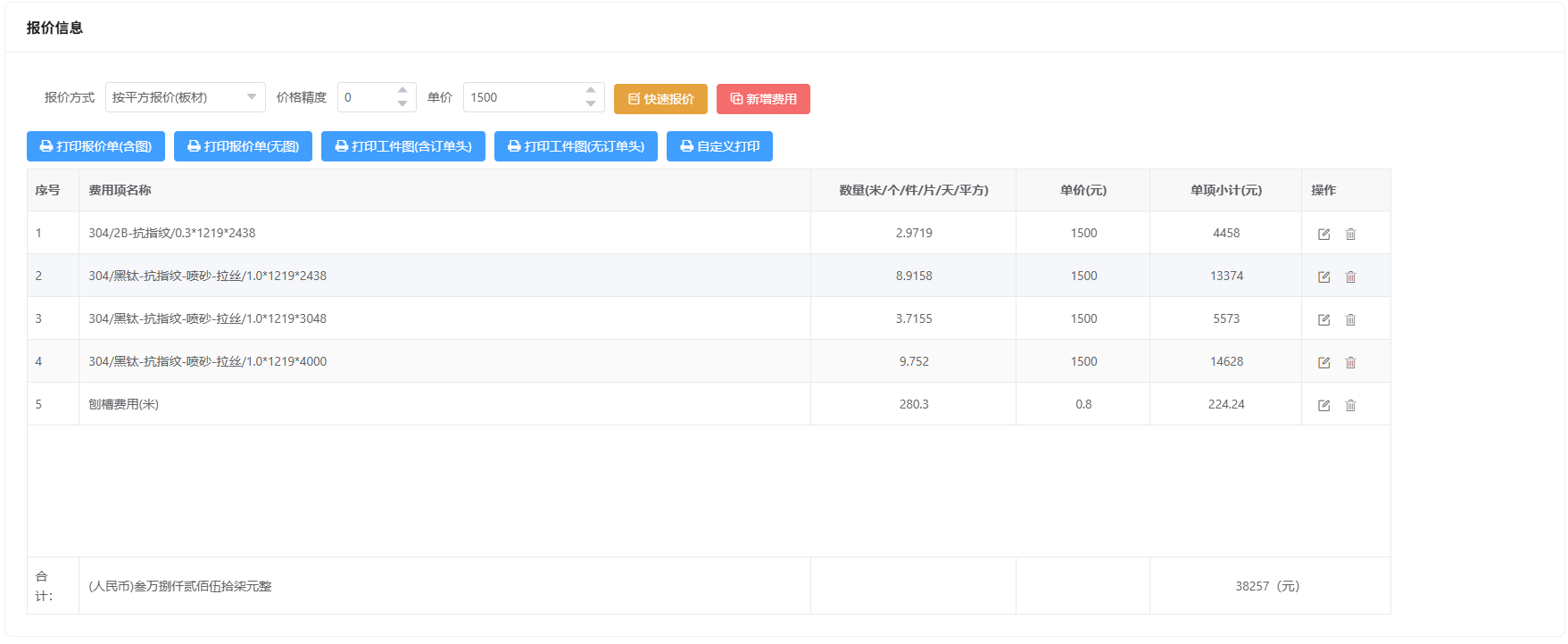This screenshot has width=1568, height=644.
Task: Click quantity value 2.9719
Action: coord(914,233)
